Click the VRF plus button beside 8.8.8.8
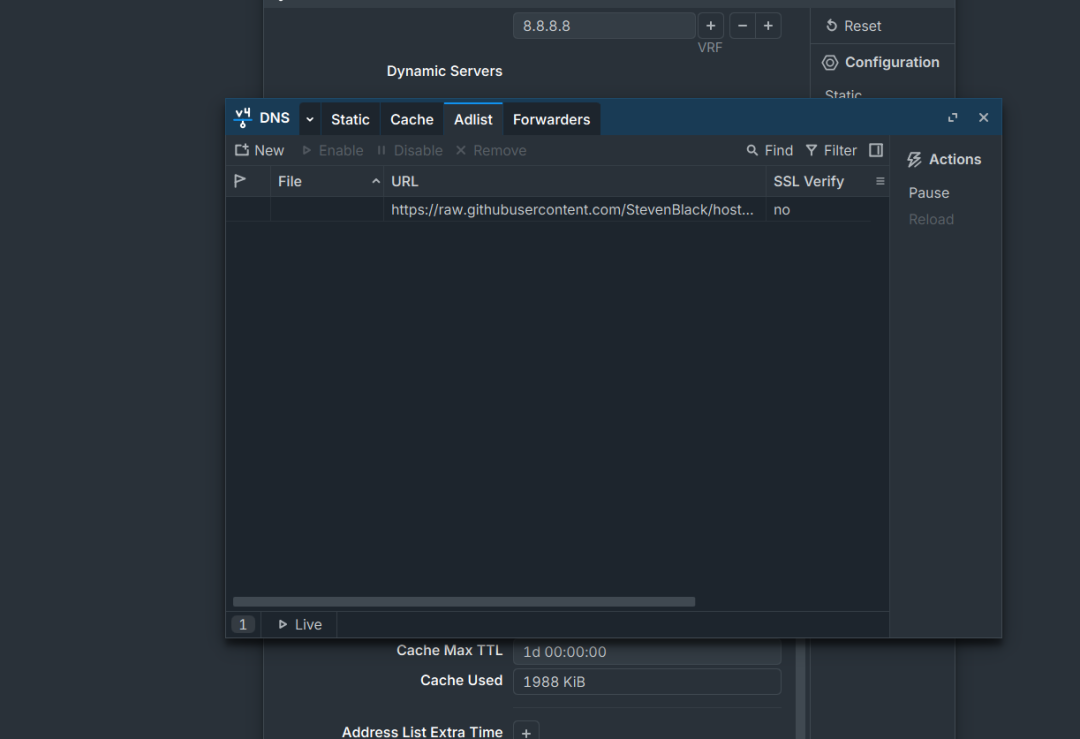This screenshot has width=1080, height=739. pyautogui.click(x=711, y=26)
